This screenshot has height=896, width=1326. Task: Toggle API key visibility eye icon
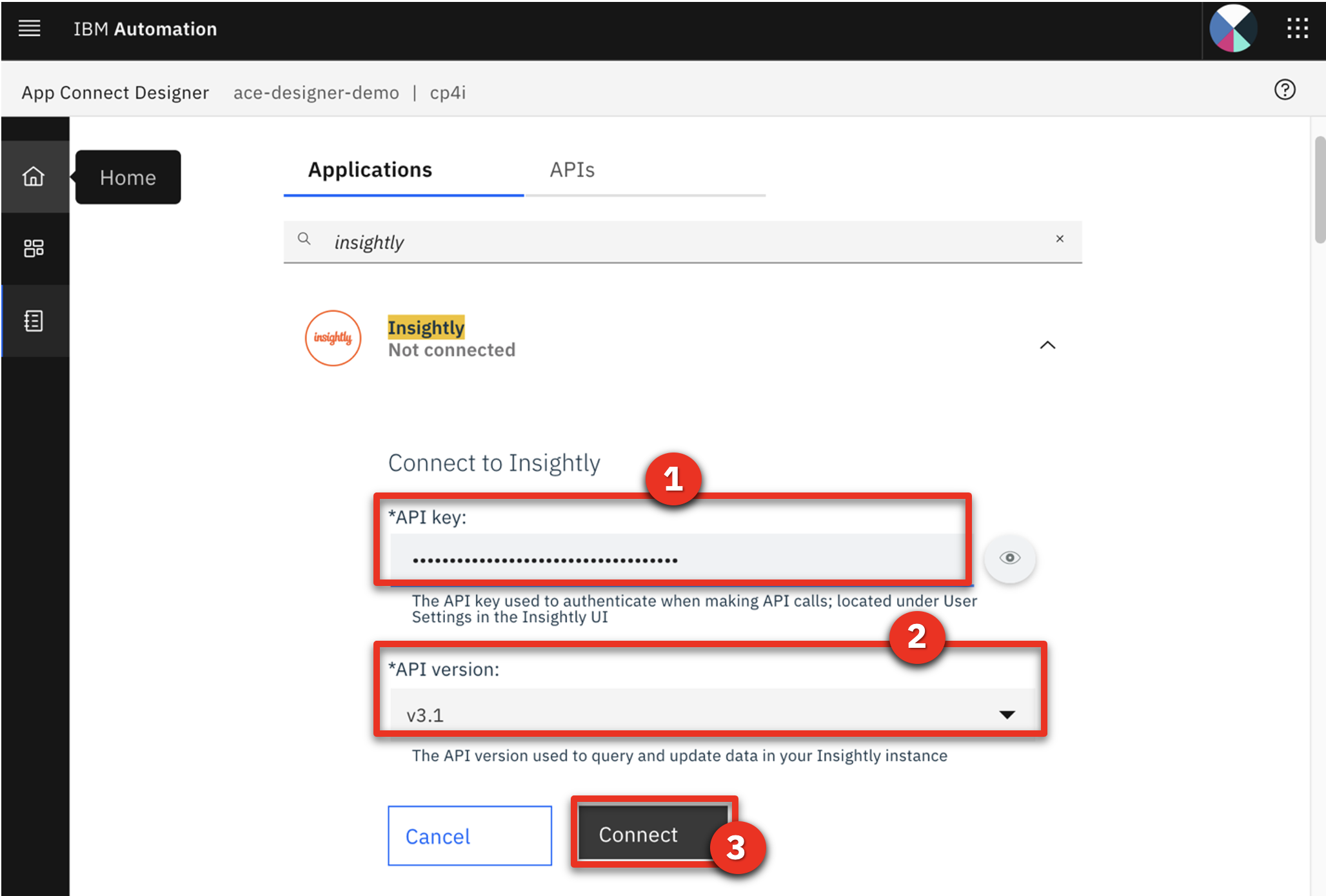pos(1009,558)
